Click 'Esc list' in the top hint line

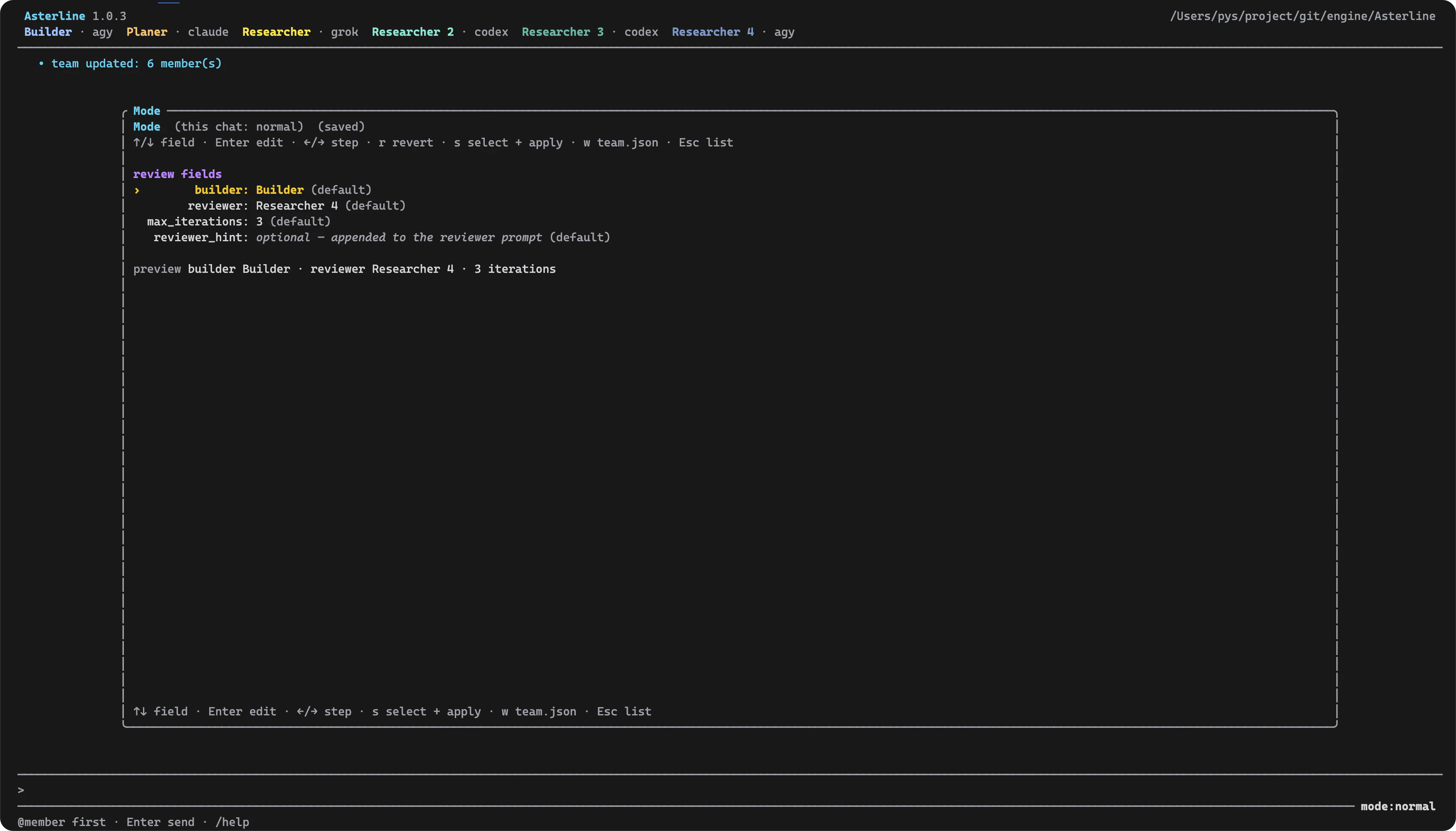(706, 143)
